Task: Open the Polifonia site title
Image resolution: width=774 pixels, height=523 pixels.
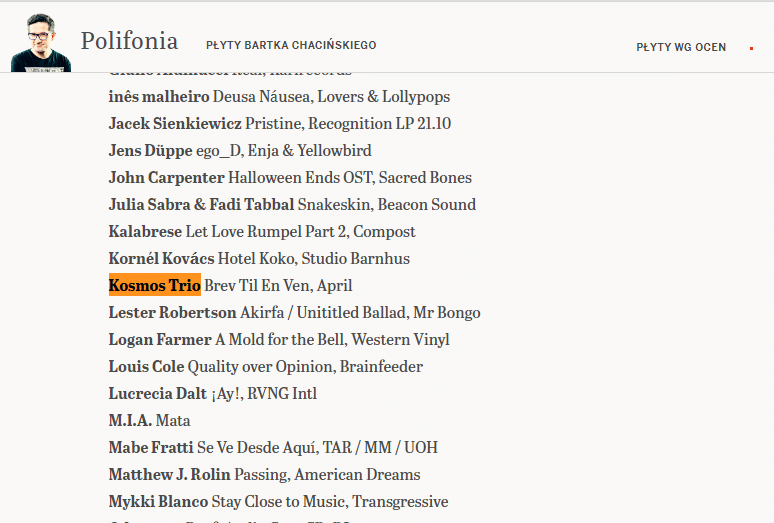Action: [129, 41]
